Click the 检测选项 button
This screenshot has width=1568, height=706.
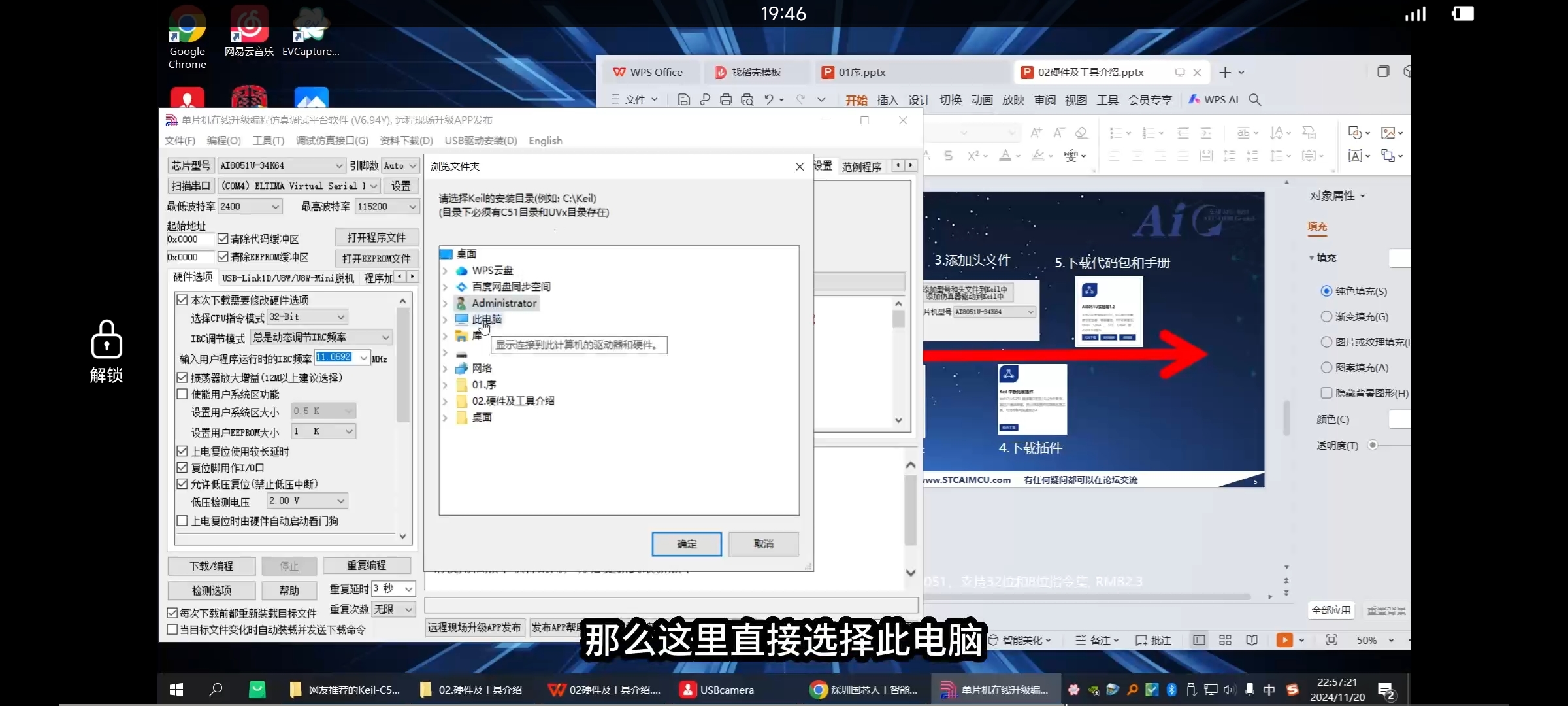pos(211,590)
